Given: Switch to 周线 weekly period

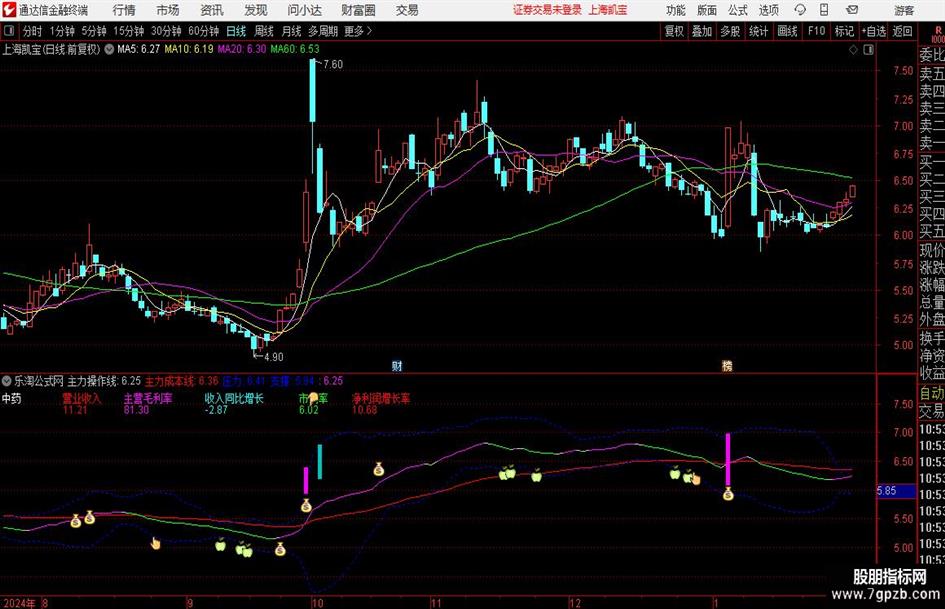Looking at the screenshot, I should point(264,31).
